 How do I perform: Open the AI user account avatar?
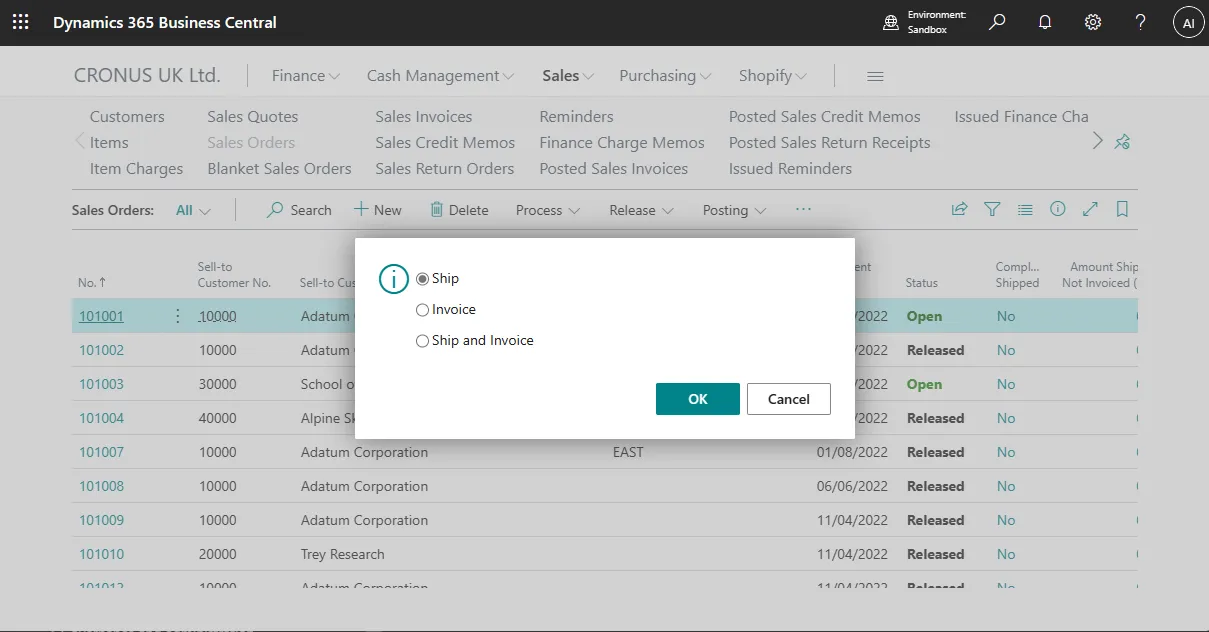(x=1188, y=22)
